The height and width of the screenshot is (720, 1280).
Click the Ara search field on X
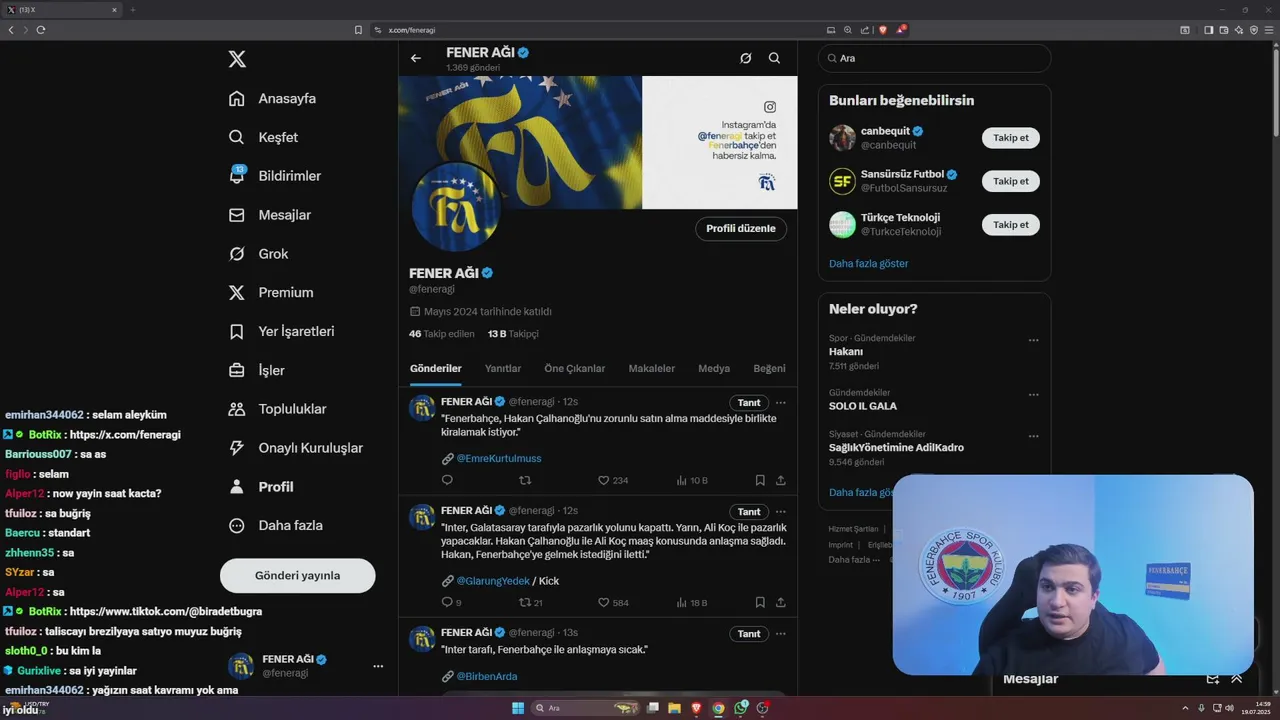(934, 58)
